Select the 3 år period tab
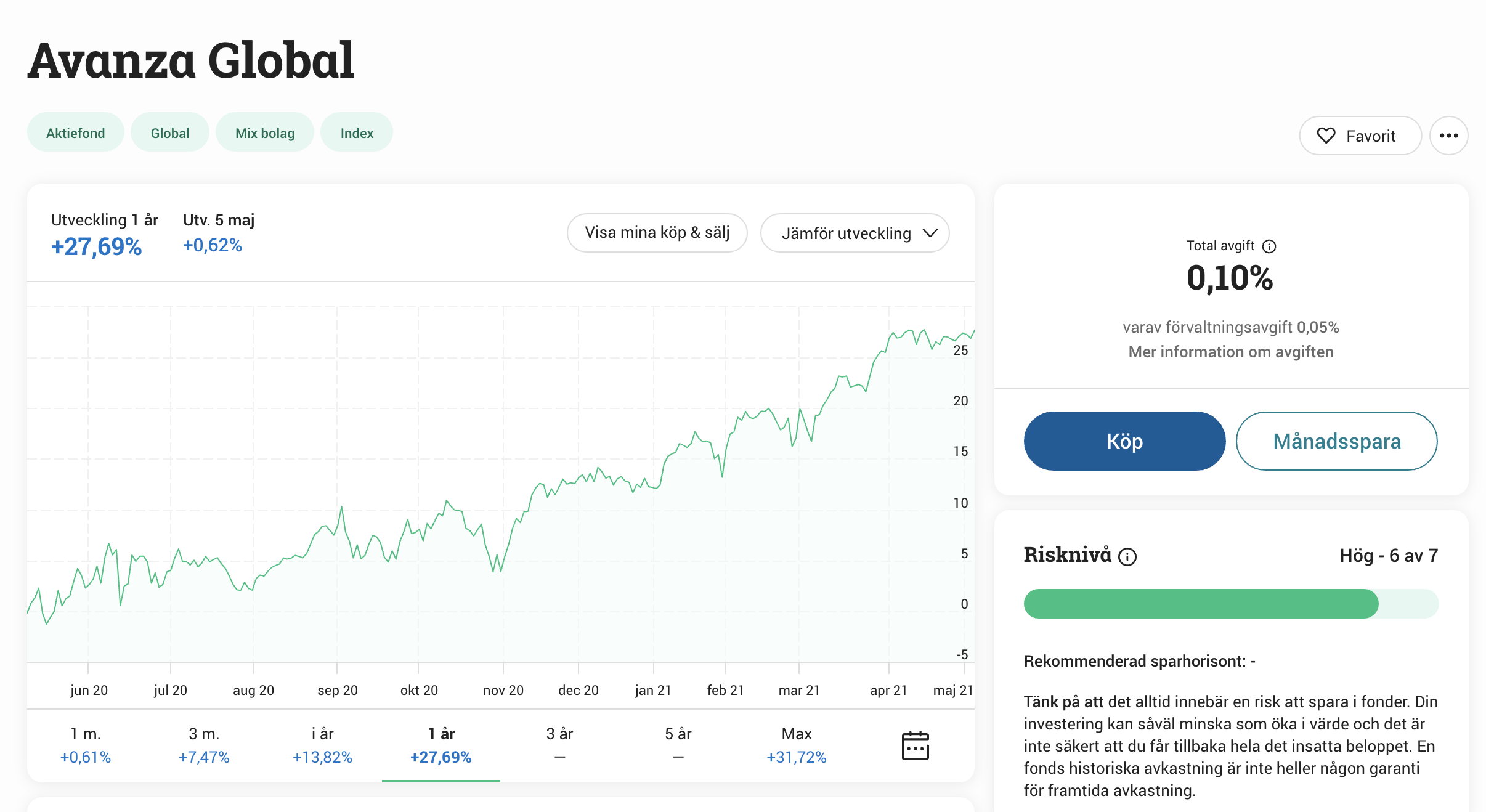 click(559, 745)
